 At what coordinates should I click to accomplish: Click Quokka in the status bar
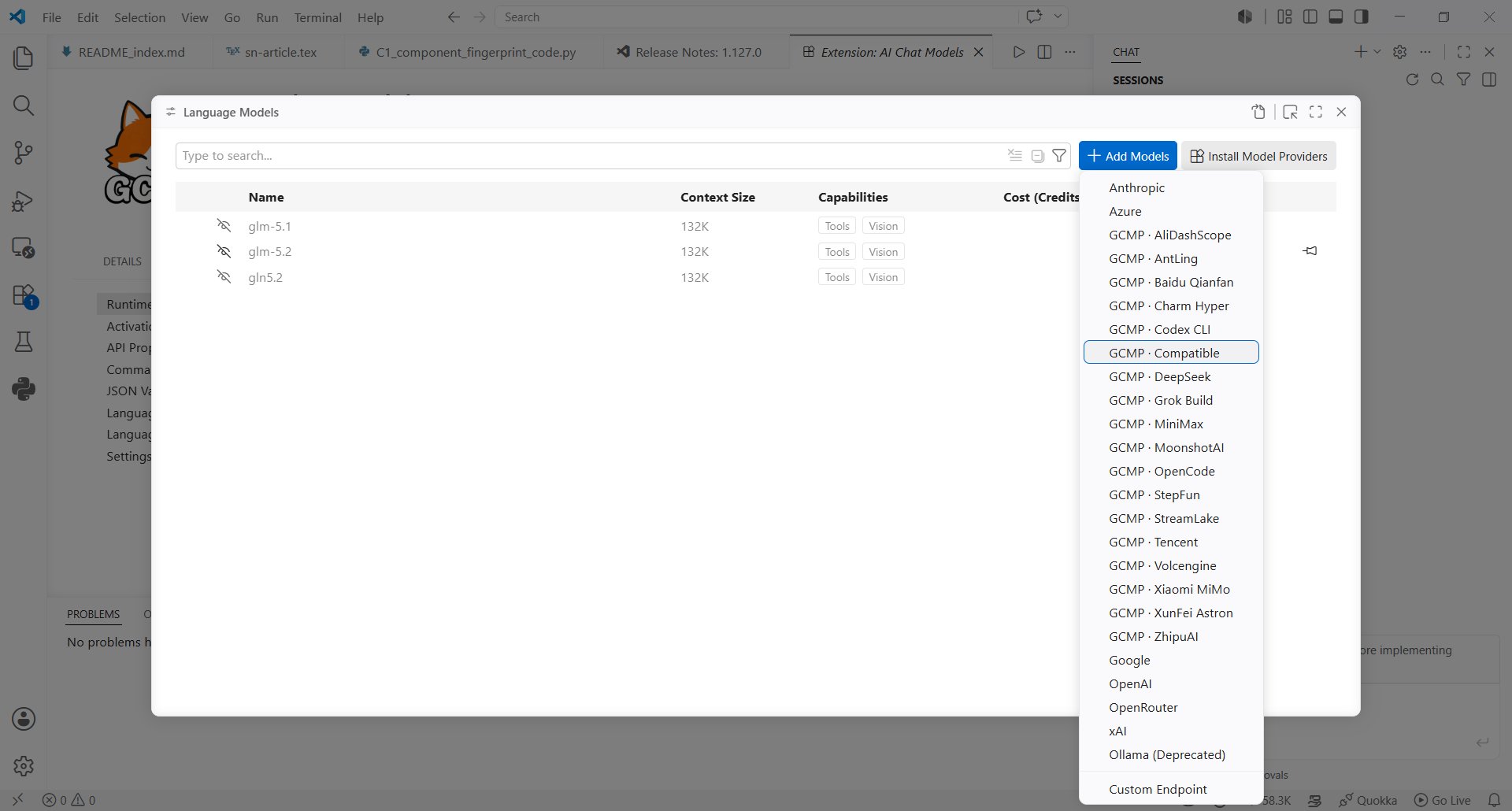[1368, 800]
